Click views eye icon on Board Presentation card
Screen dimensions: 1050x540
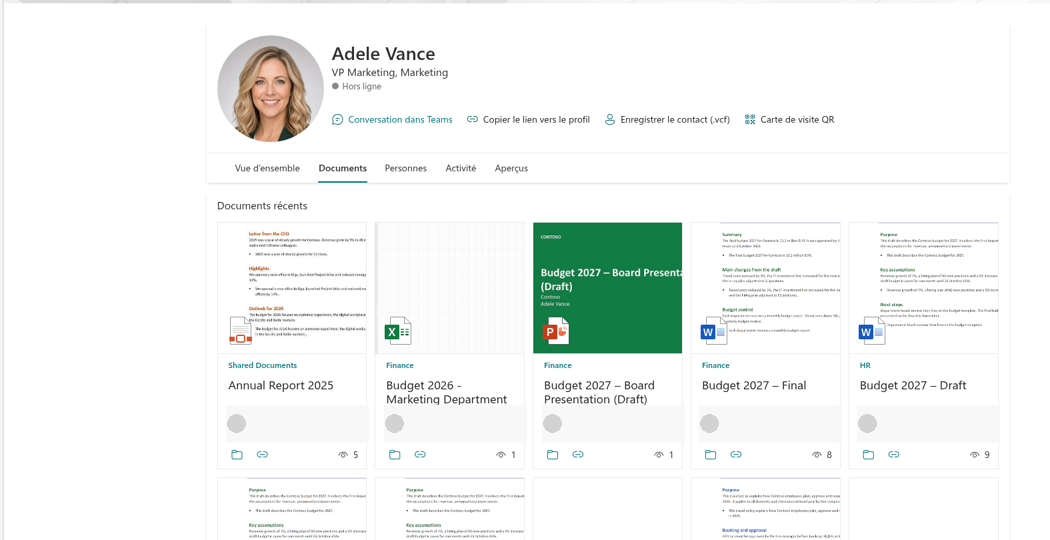pos(659,455)
